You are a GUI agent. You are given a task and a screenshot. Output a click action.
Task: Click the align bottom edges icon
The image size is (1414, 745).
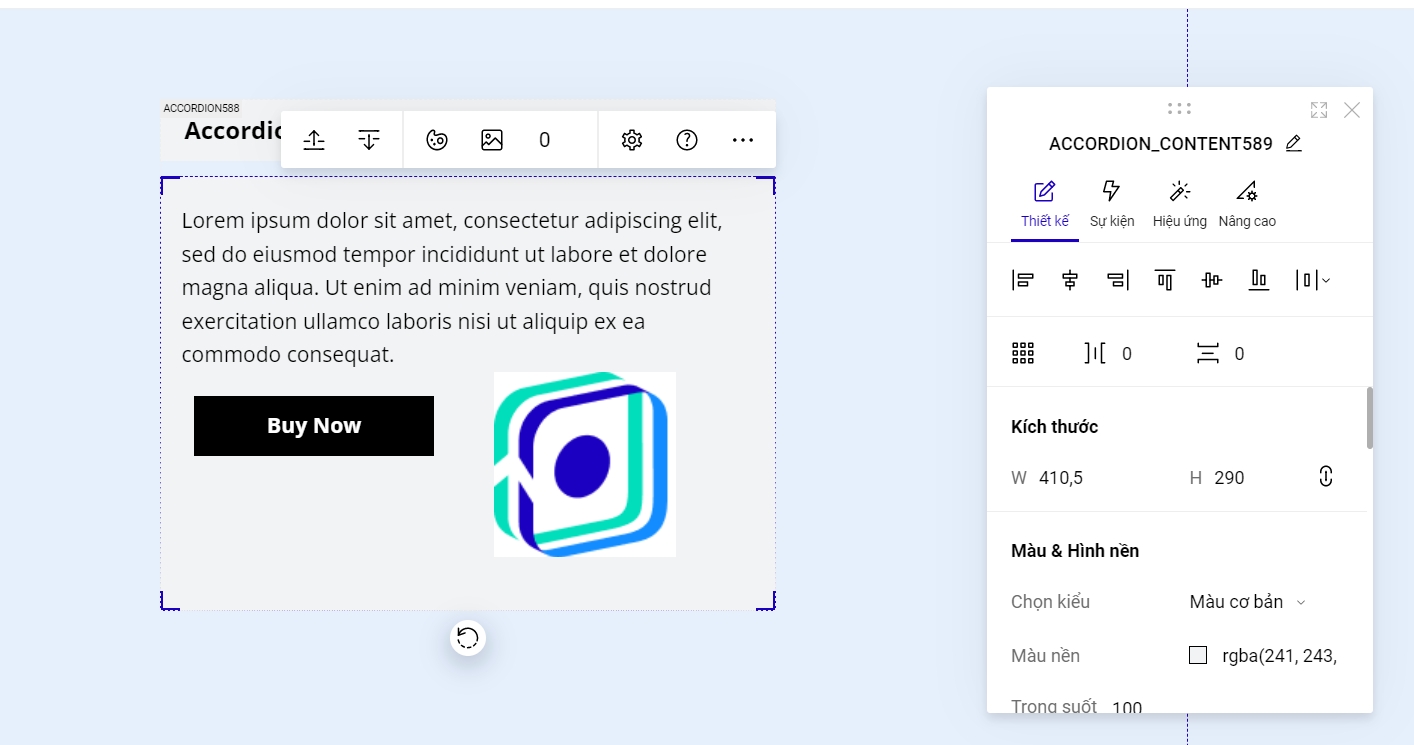[x=1259, y=280]
